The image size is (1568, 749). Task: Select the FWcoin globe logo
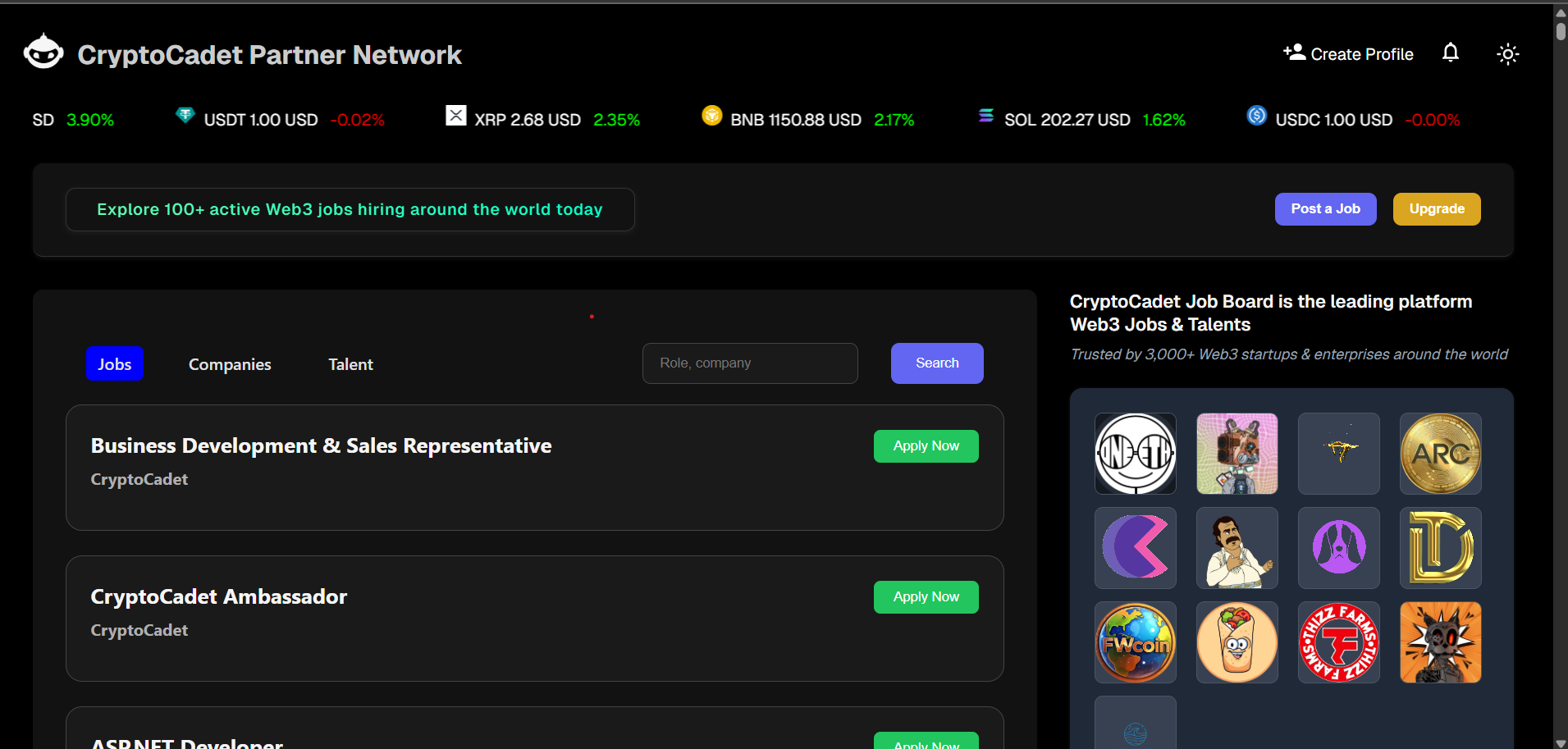(1135, 642)
